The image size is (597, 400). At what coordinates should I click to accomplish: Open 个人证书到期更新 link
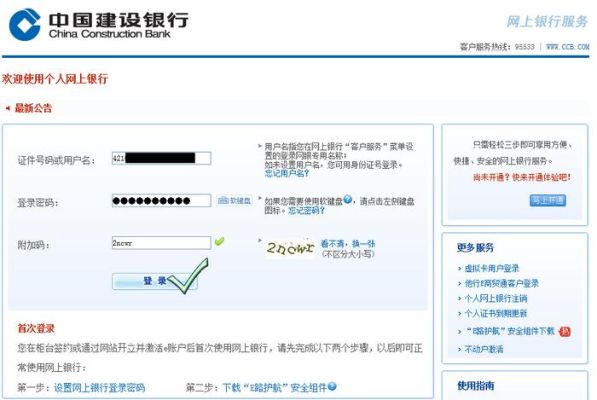pyautogui.click(x=496, y=314)
